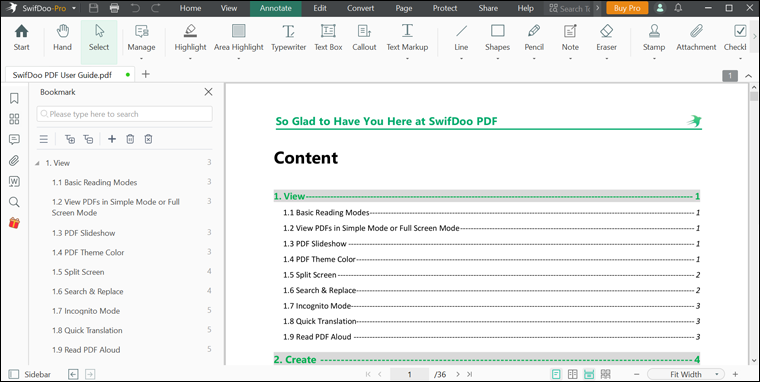
Task: Open the page thumbnails sidebar panel
Action: coord(15,119)
